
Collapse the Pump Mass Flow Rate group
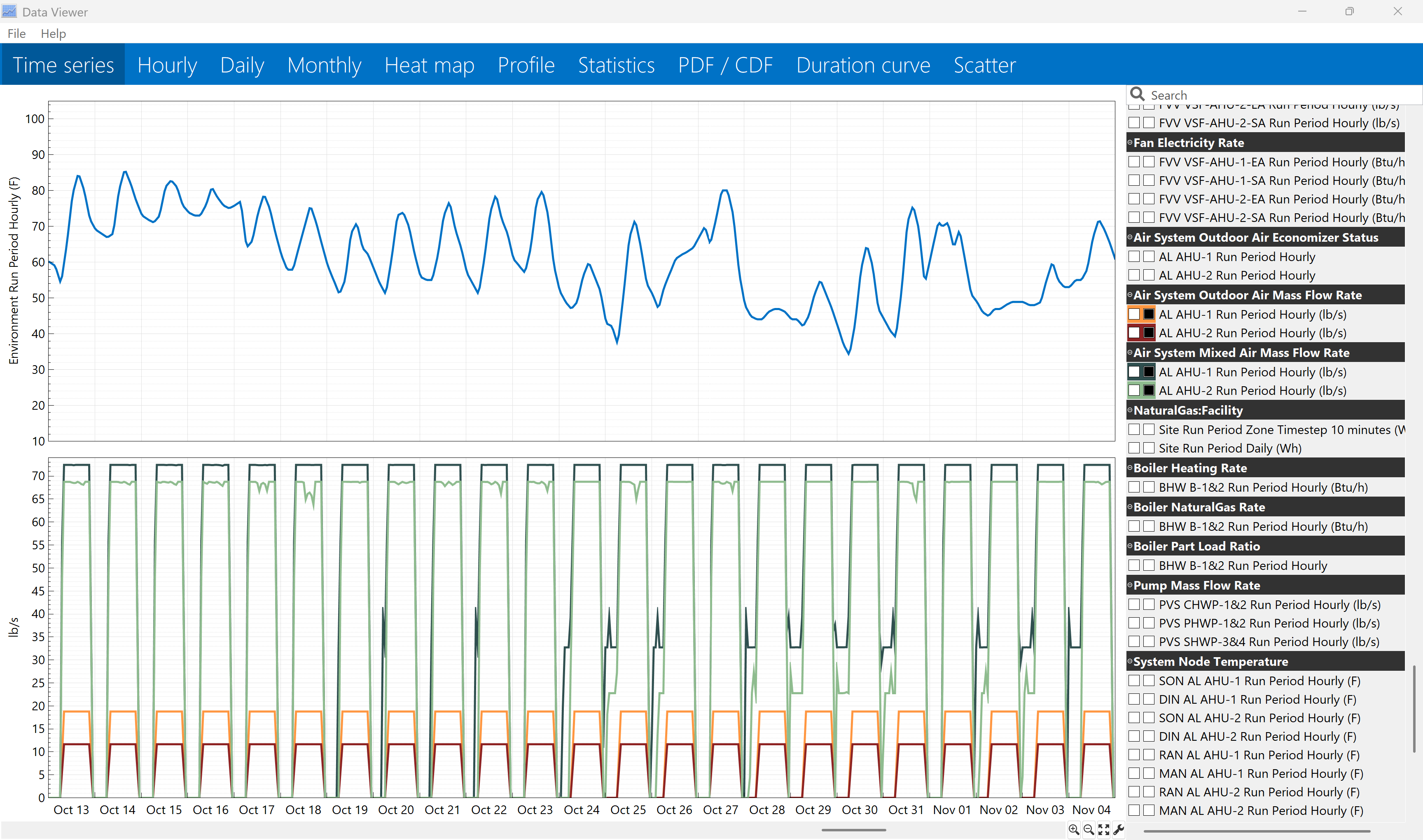coord(1130,585)
